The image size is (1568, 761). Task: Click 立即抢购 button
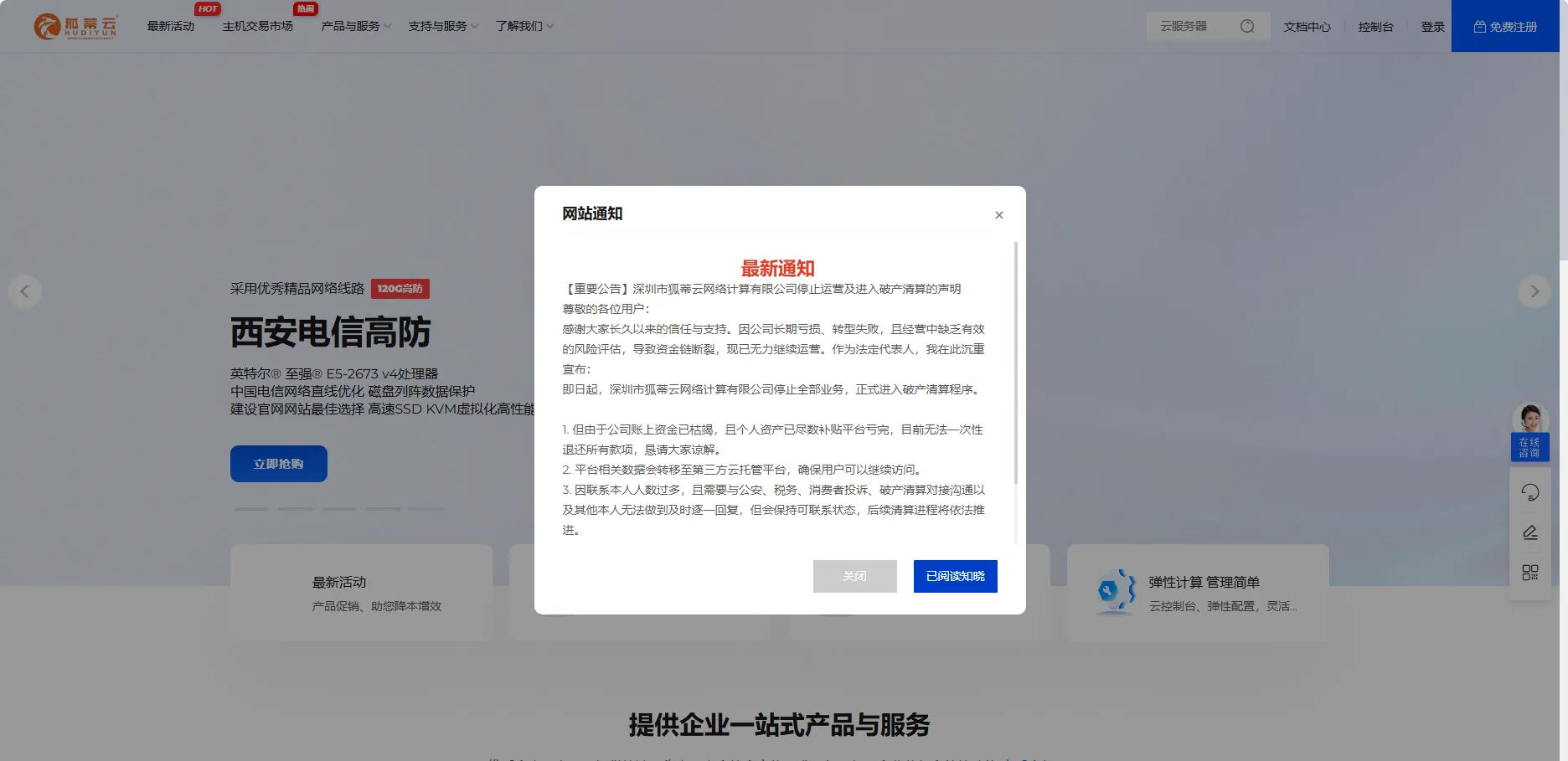pyautogui.click(x=279, y=464)
